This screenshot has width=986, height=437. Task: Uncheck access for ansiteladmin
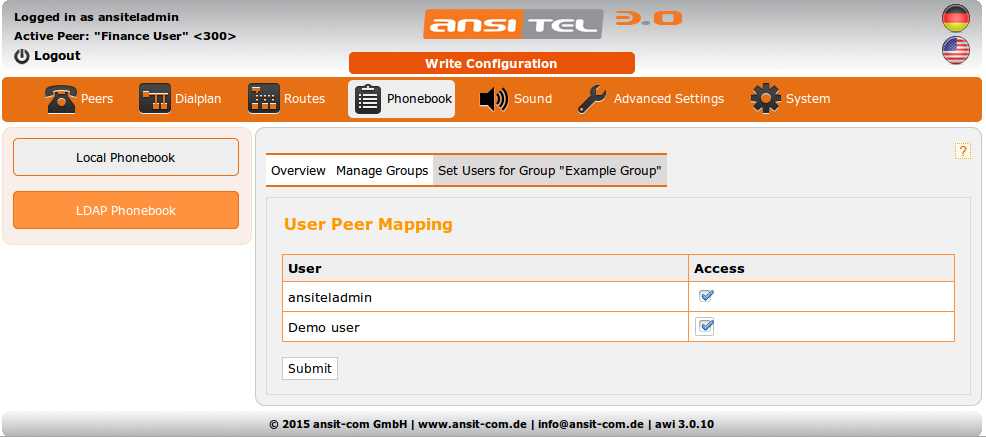[706, 296]
